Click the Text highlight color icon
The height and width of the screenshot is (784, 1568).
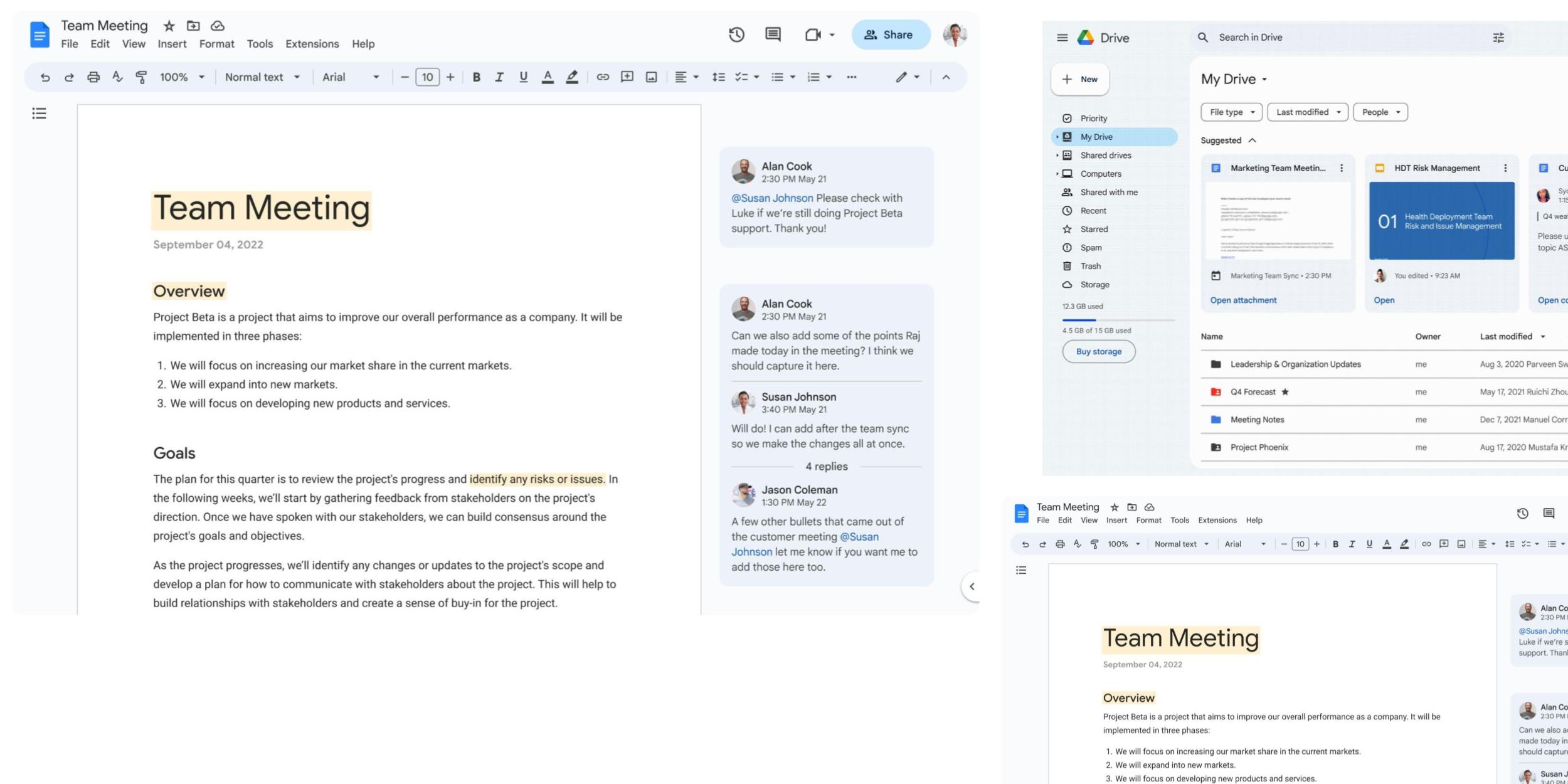tap(571, 77)
